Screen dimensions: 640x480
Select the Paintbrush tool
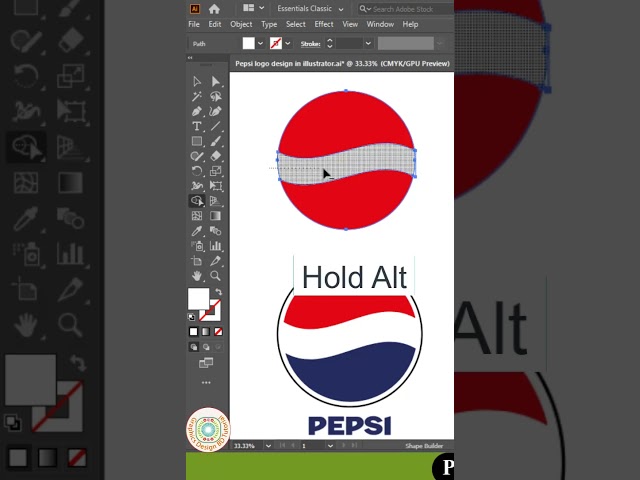pyautogui.click(x=215, y=141)
